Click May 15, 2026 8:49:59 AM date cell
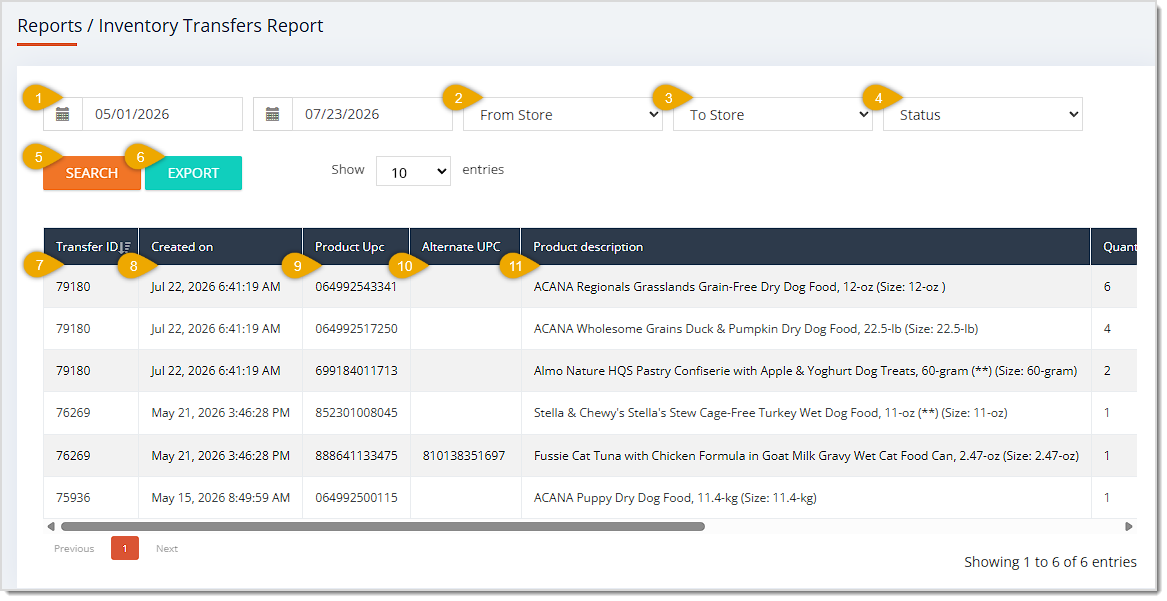The height and width of the screenshot is (601, 1167). click(x=220, y=498)
